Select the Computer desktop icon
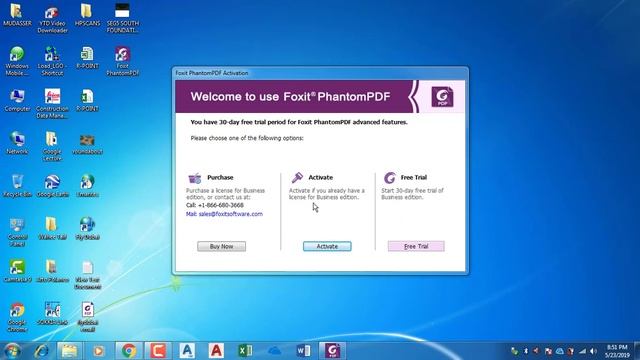 coord(17,100)
